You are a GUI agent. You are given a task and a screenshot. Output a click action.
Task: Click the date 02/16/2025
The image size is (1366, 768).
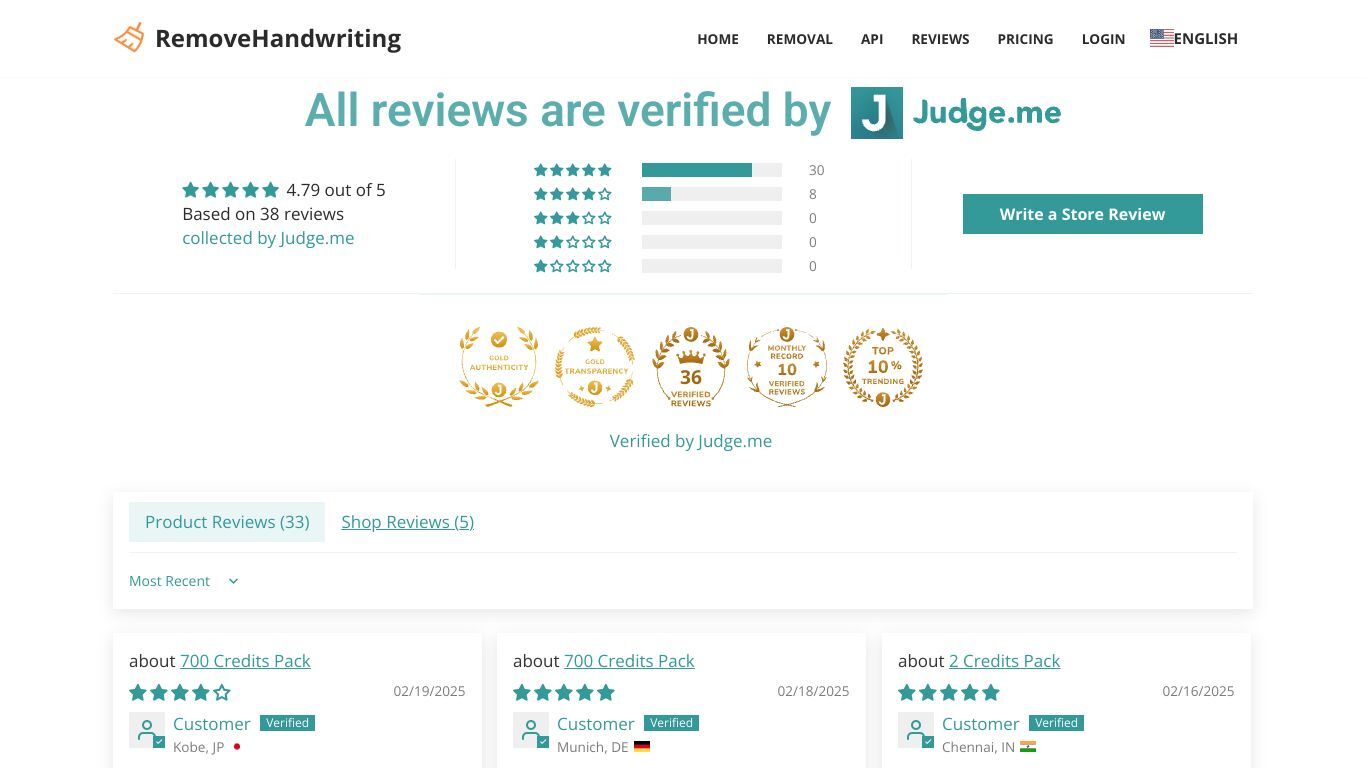click(x=1198, y=691)
